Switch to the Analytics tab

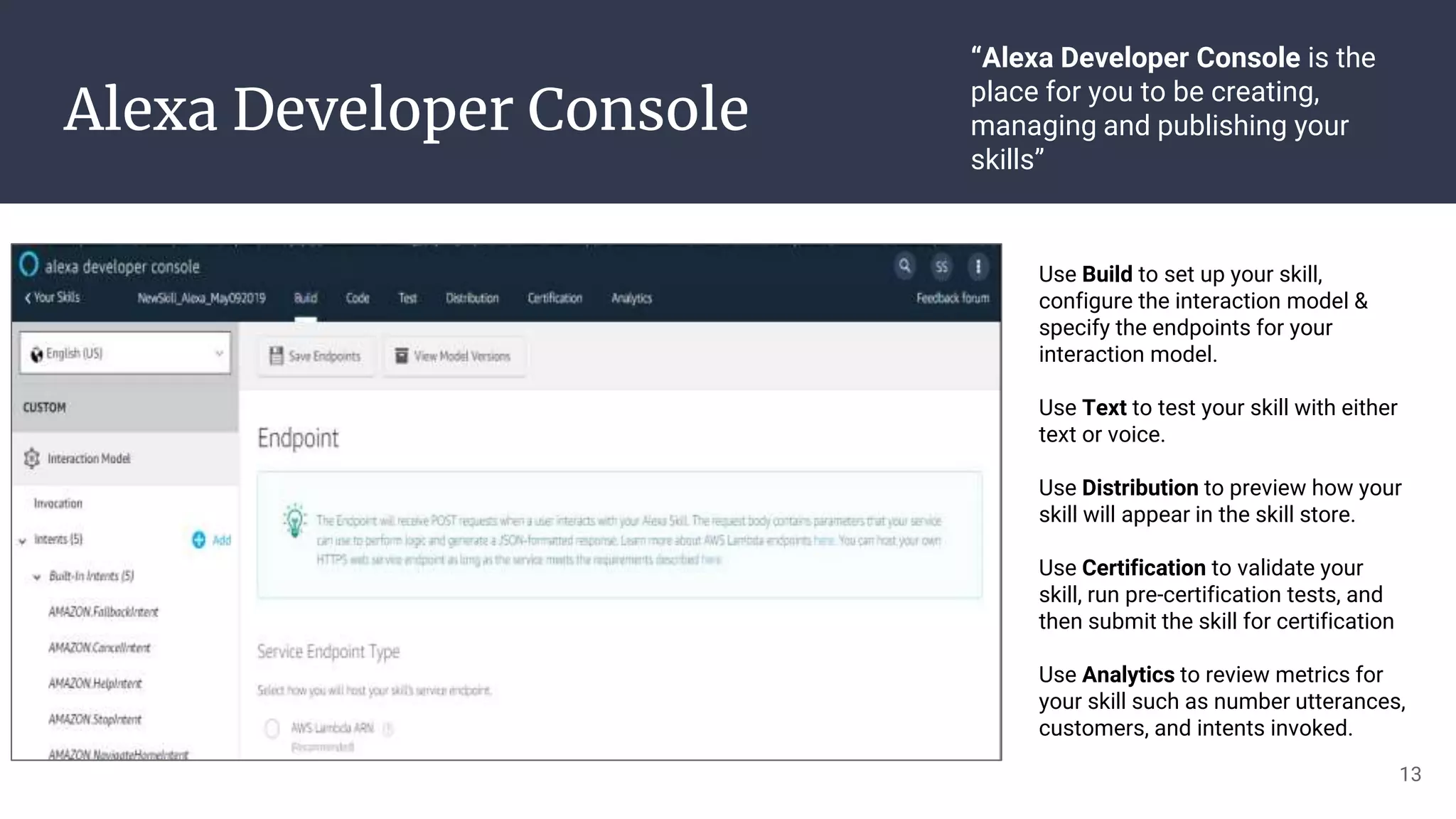coord(631,298)
